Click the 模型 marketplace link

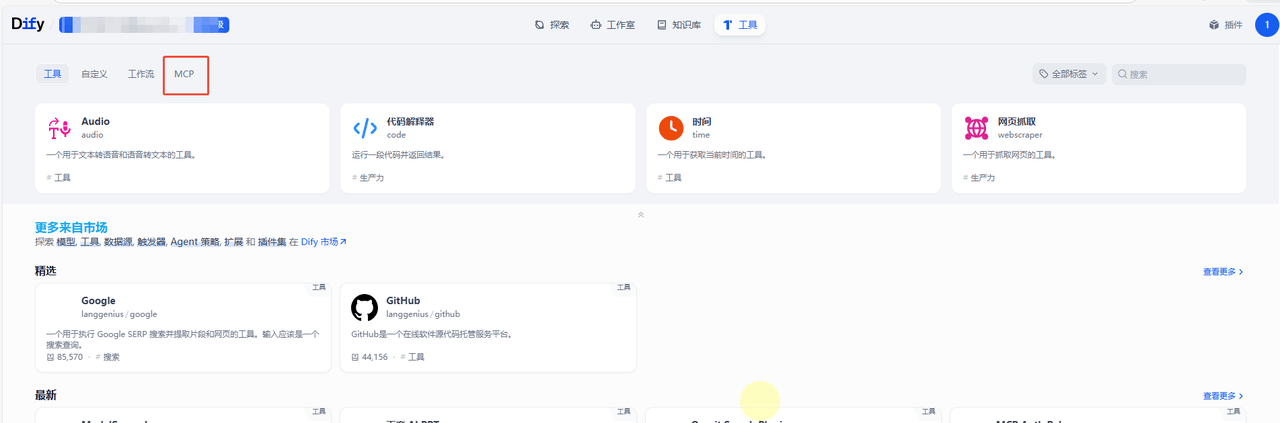(x=66, y=242)
